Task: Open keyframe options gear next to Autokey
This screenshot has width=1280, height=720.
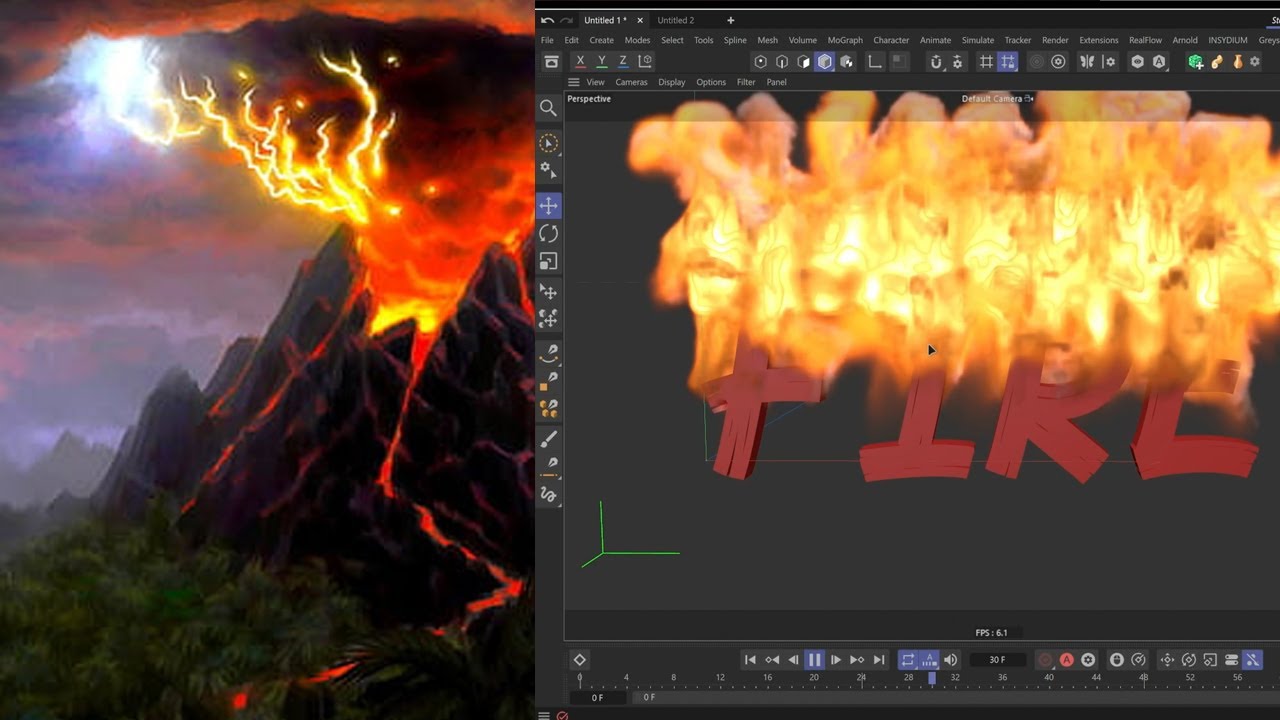Action: tap(1088, 660)
